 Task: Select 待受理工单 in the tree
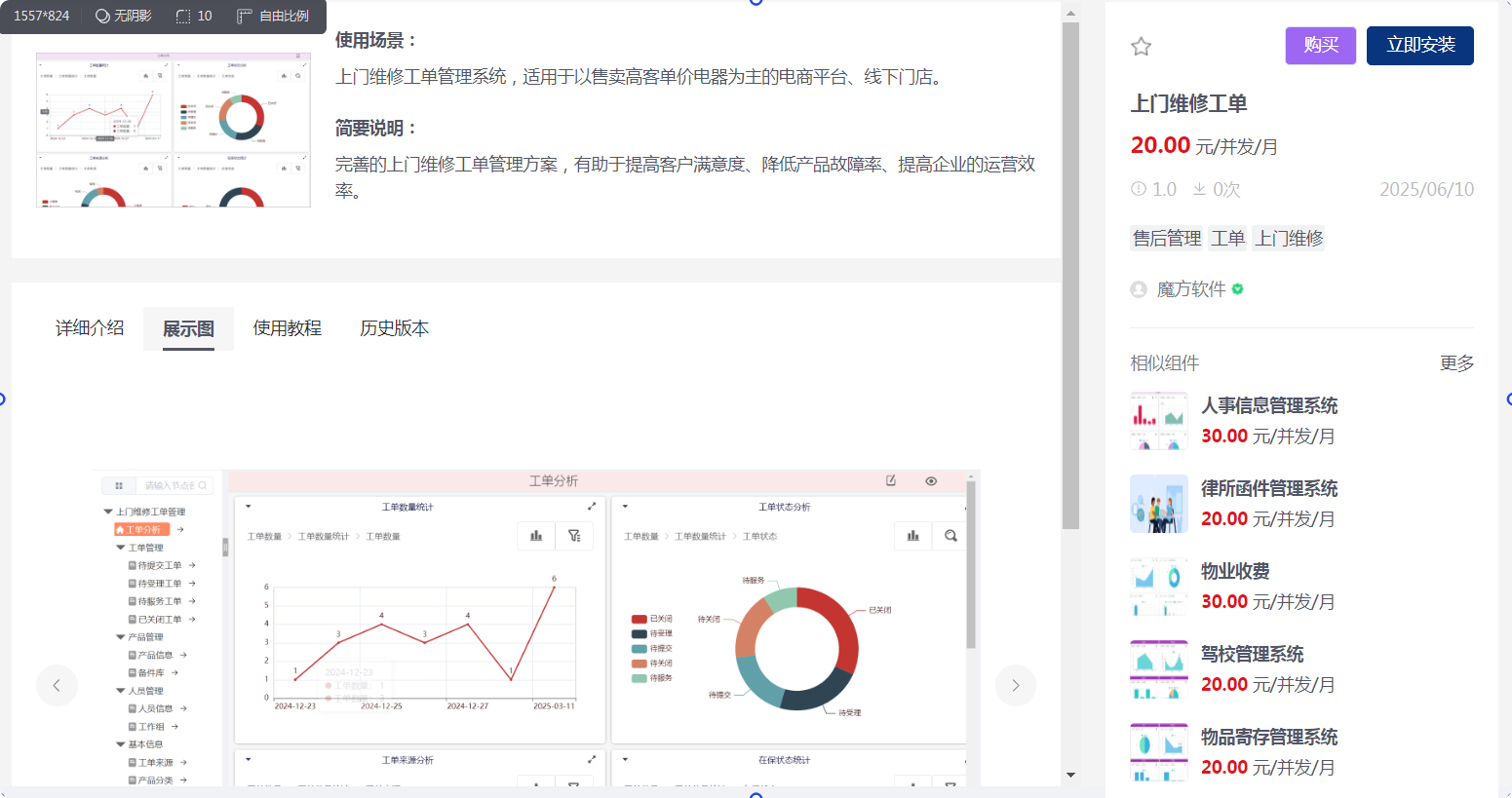[159, 583]
